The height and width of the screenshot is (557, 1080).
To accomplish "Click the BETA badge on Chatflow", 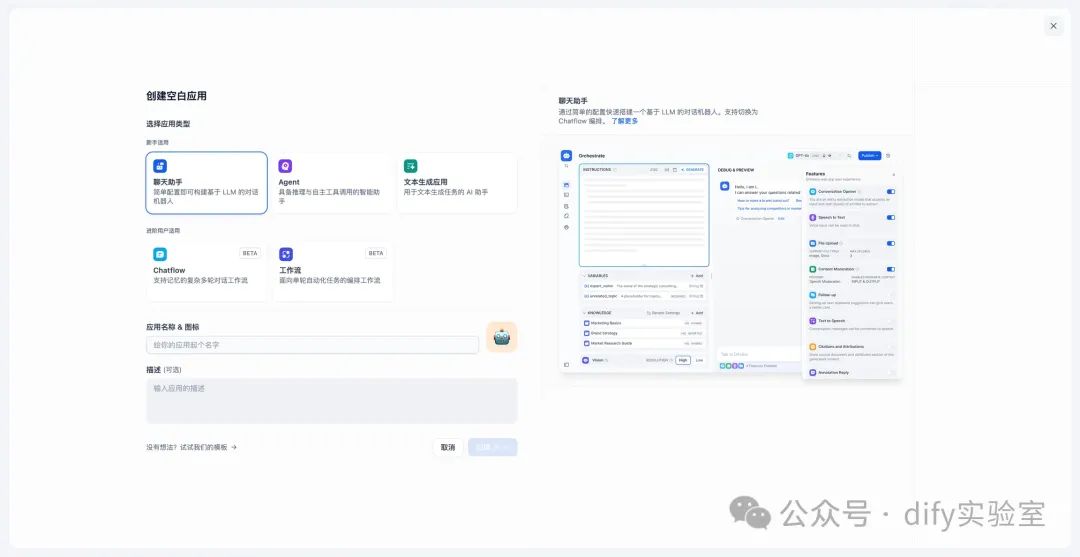I will tap(250, 253).
